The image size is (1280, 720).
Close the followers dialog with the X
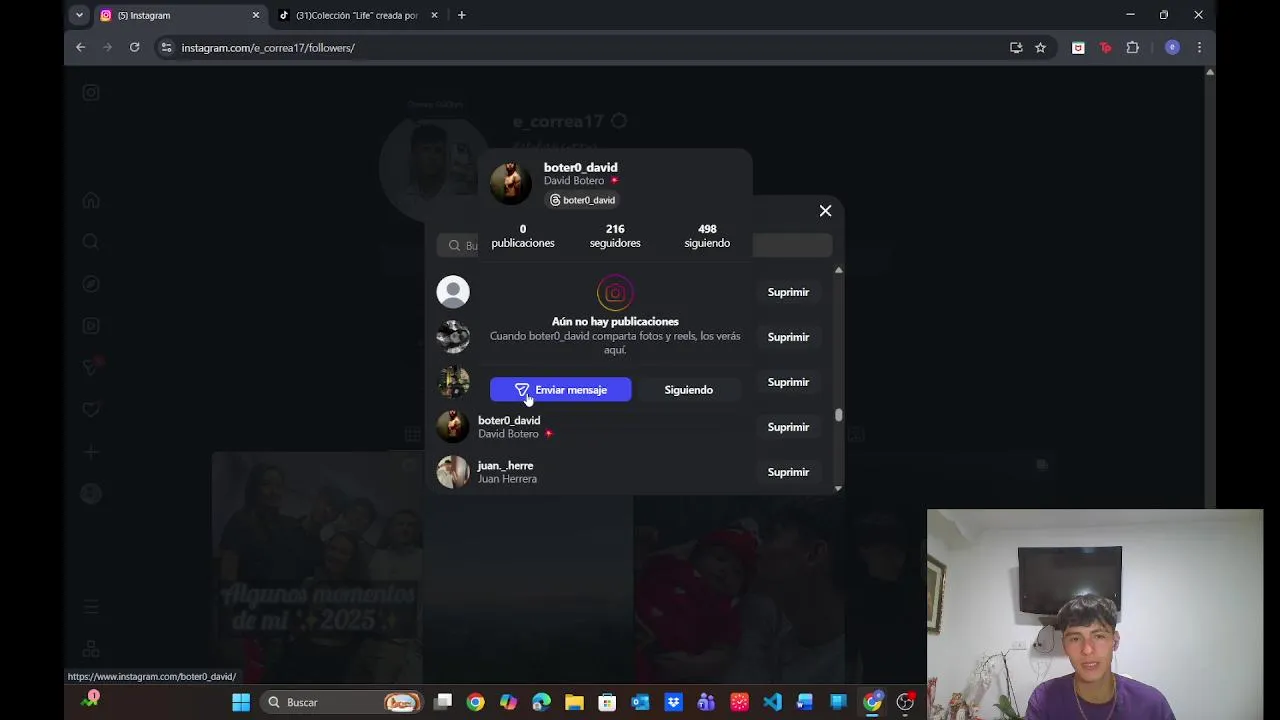(825, 211)
